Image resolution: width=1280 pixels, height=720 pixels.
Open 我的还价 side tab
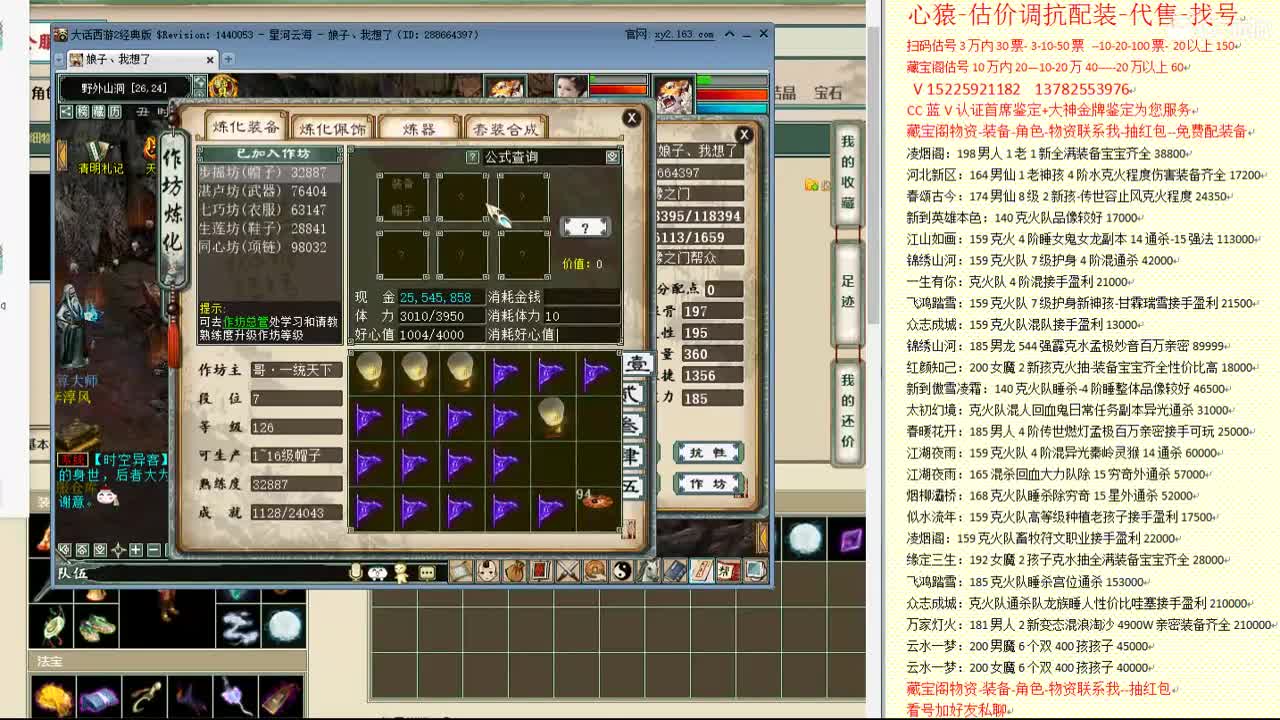pos(847,411)
